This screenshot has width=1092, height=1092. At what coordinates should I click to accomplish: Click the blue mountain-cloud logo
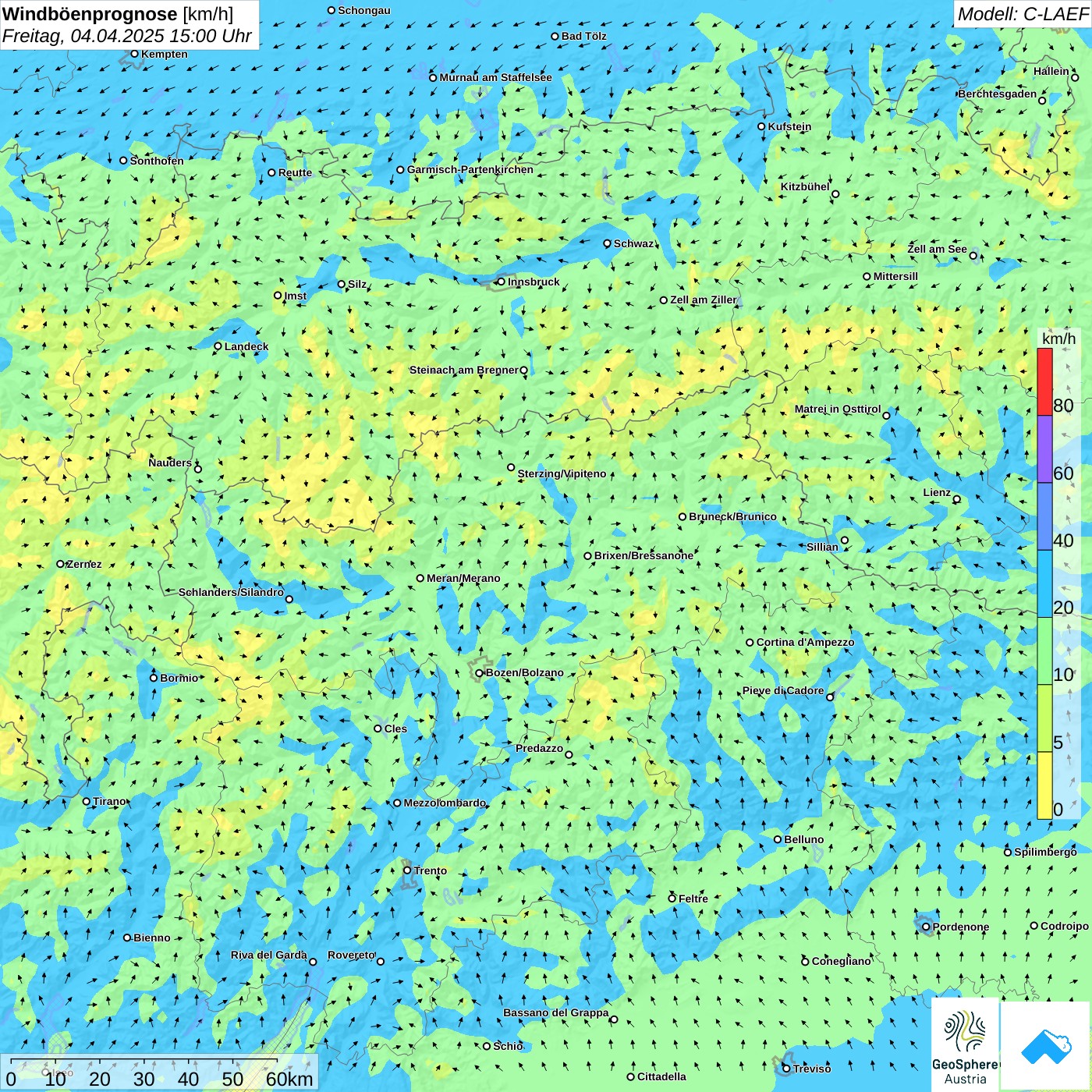1045,1046
